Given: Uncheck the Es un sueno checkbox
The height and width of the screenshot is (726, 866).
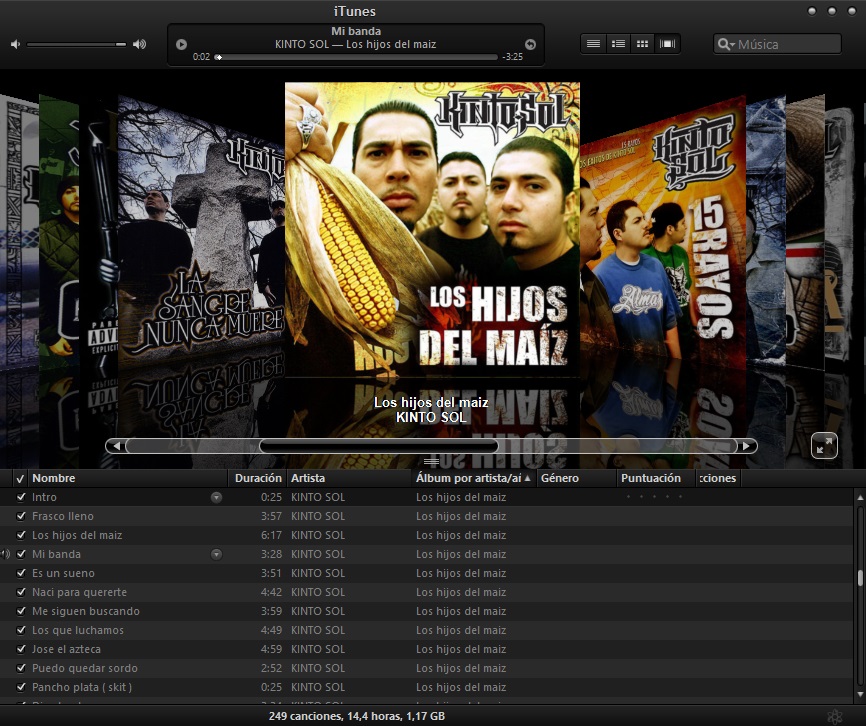Looking at the screenshot, I should tap(21, 573).
